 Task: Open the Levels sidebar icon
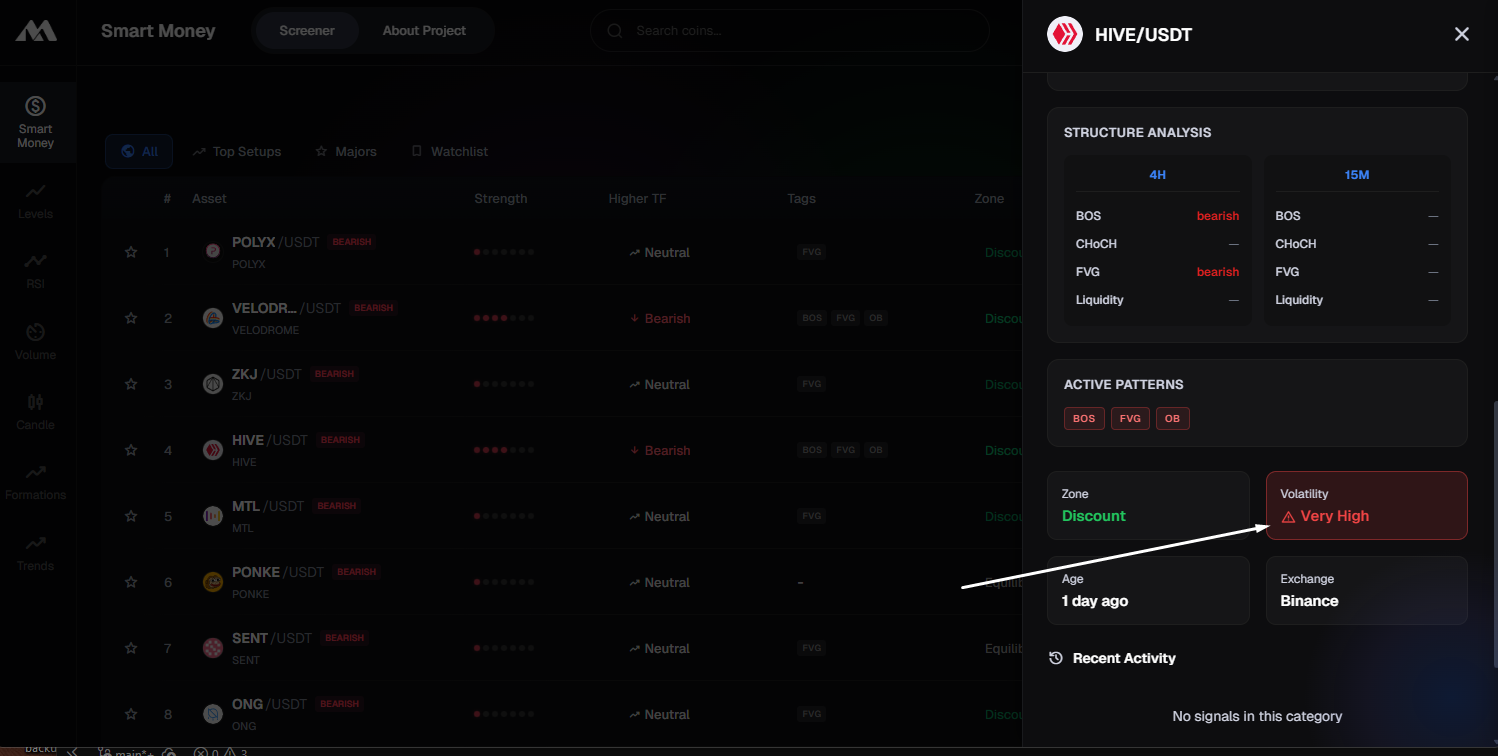tap(36, 200)
